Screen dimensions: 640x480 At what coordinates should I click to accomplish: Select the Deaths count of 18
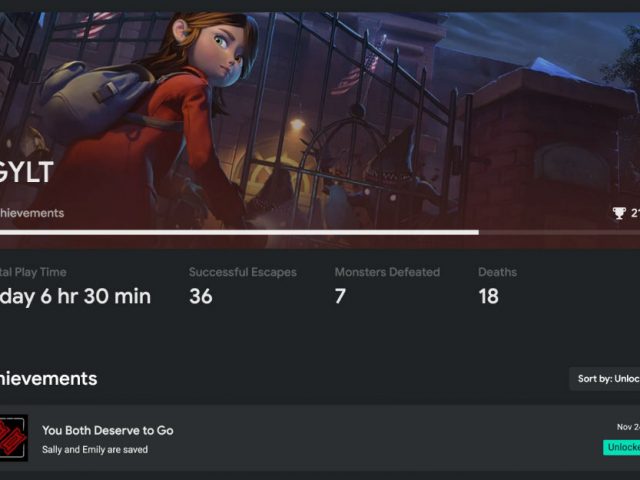[488, 296]
